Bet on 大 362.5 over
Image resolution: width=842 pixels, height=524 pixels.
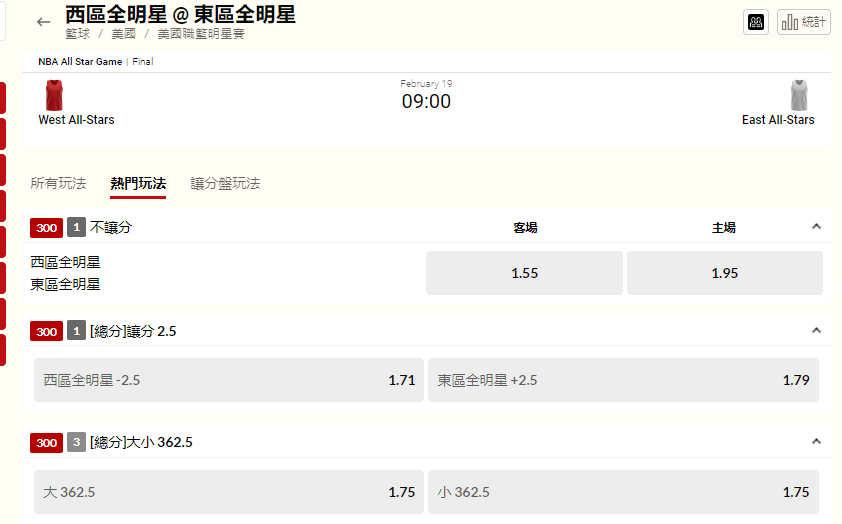coord(229,492)
